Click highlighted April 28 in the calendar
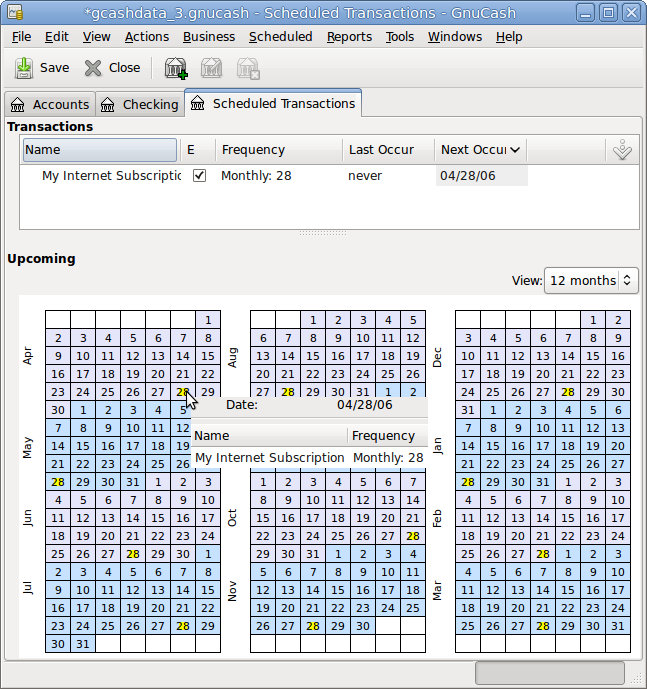This screenshot has height=689, width=647. pyautogui.click(x=182, y=392)
